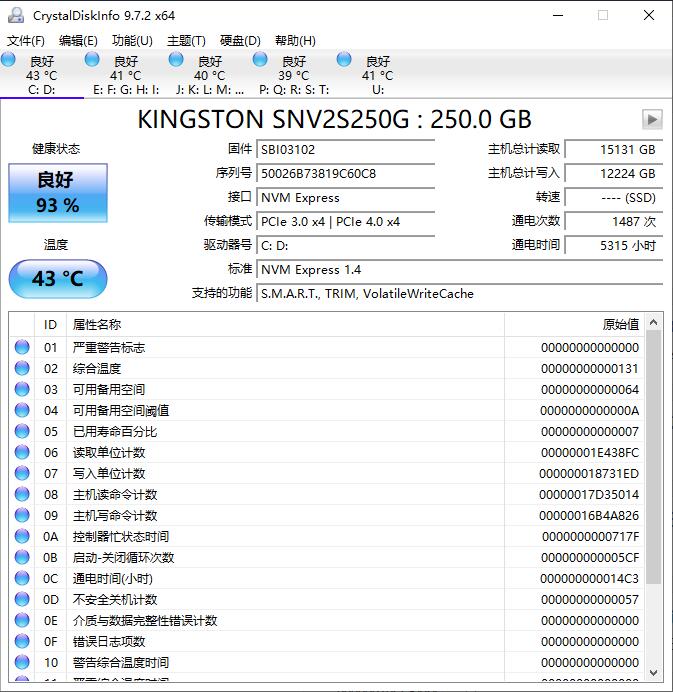Click status orb for attribute 0F 错误日志项数

[x=22, y=641]
